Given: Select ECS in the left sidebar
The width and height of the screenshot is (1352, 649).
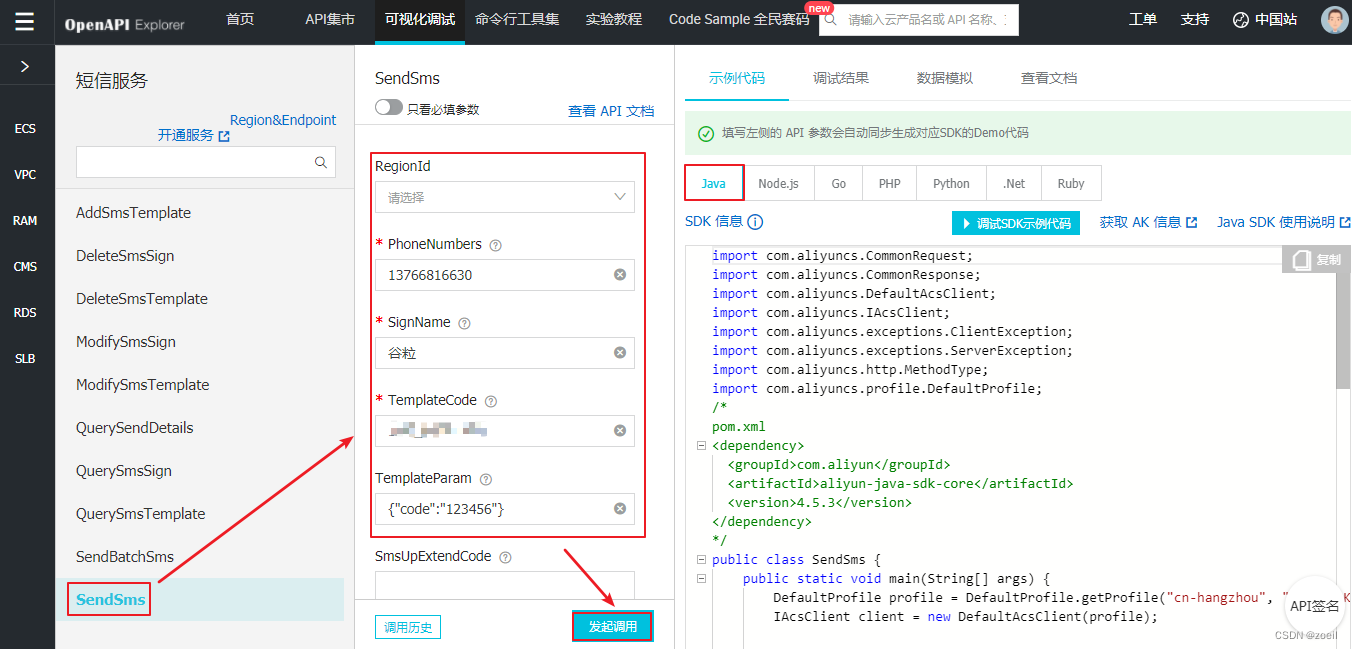Looking at the screenshot, I should pyautogui.click(x=25, y=129).
